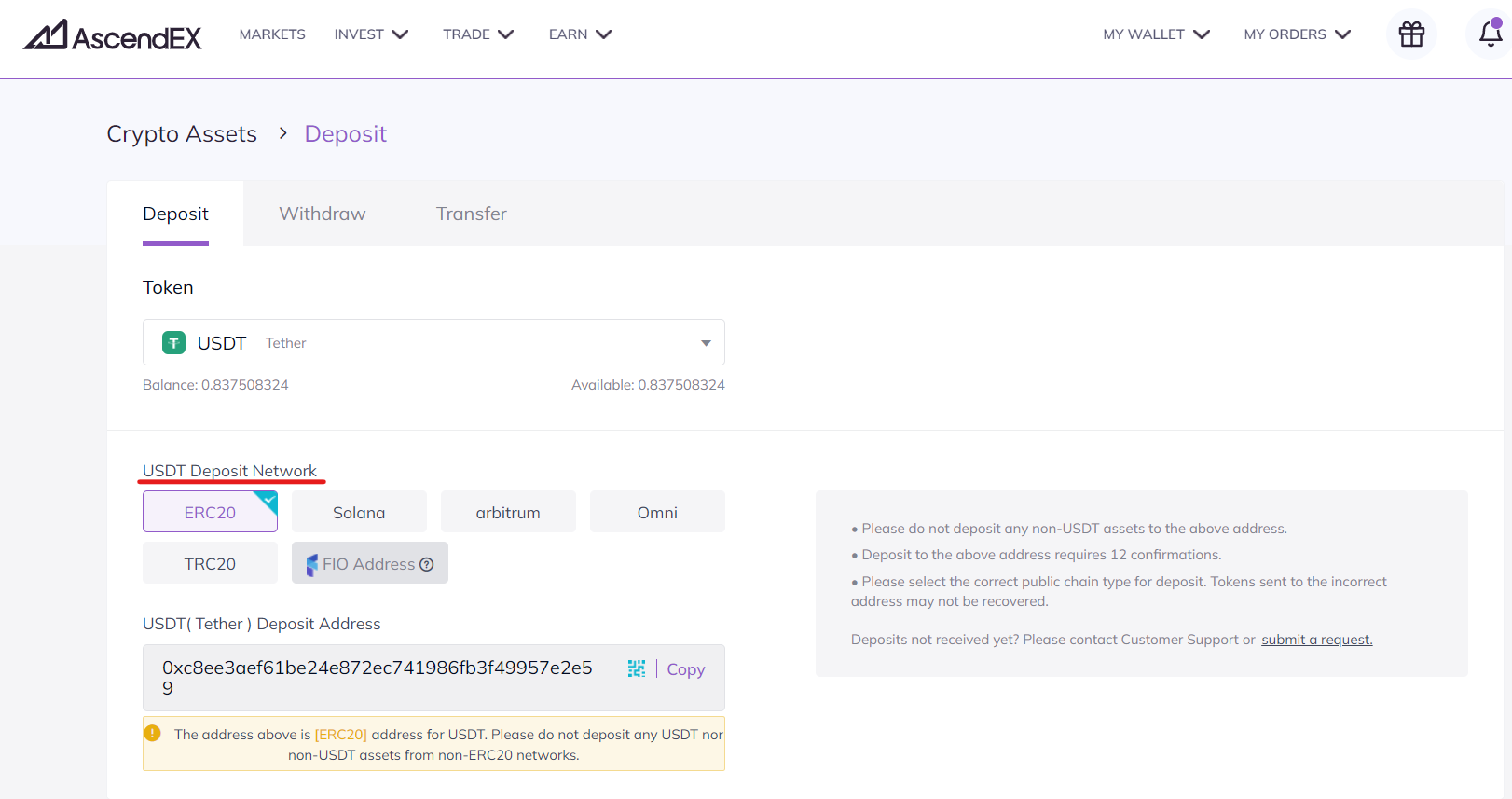Select the TRC20 deposit network
The width and height of the screenshot is (1512, 799).
(210, 563)
